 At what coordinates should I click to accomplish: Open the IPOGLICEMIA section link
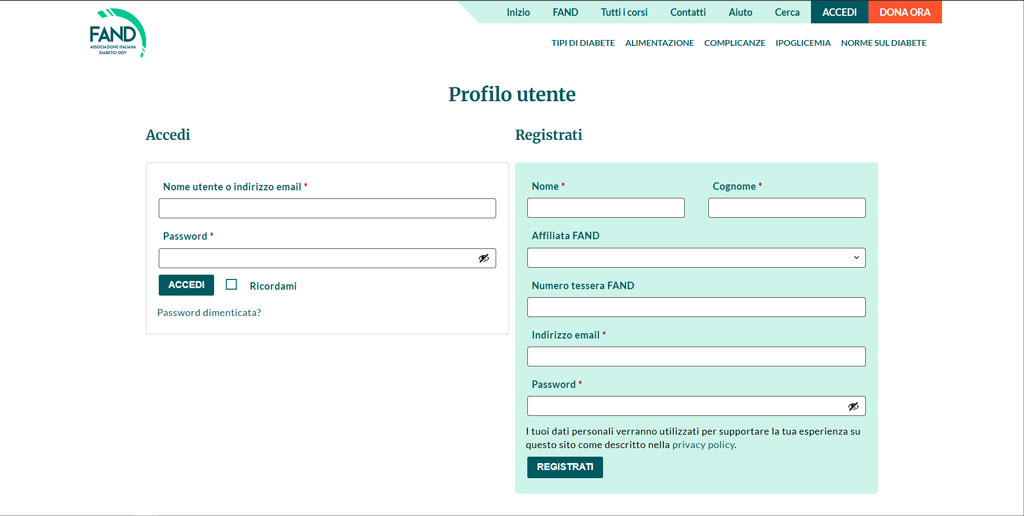click(x=802, y=43)
